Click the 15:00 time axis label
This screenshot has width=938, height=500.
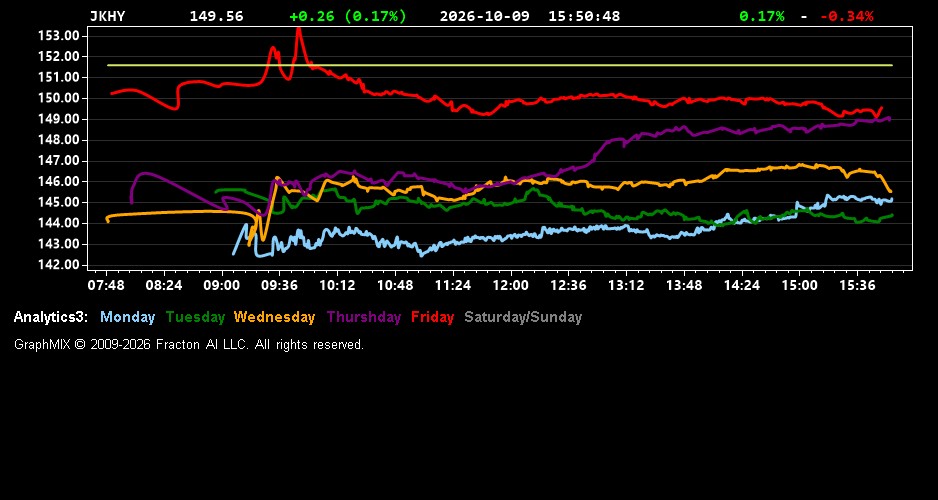(800, 285)
